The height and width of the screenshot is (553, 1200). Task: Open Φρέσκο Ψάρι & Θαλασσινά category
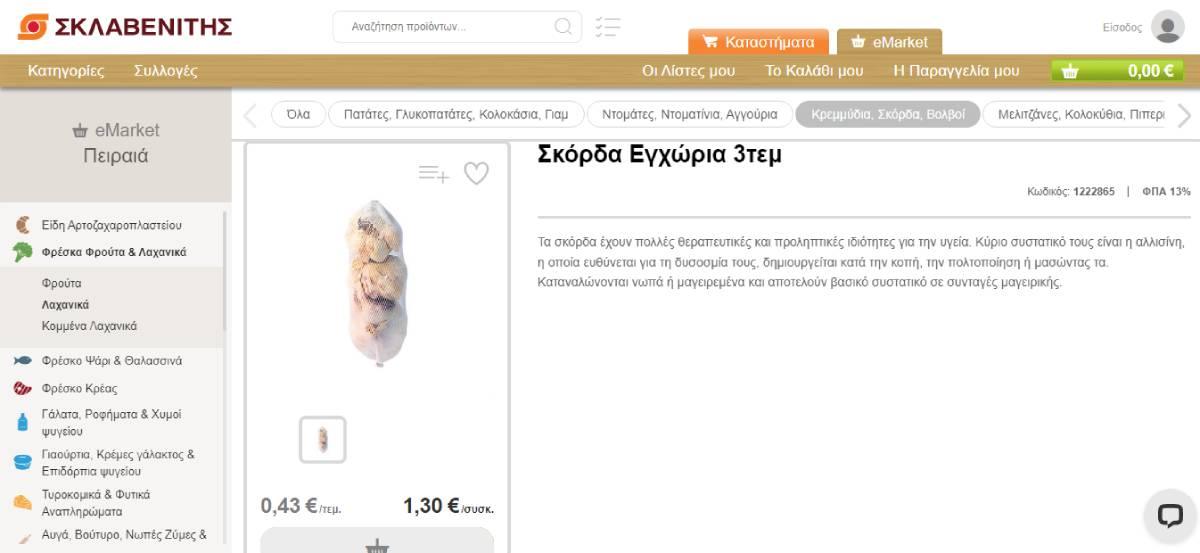pyautogui.click(x=112, y=360)
